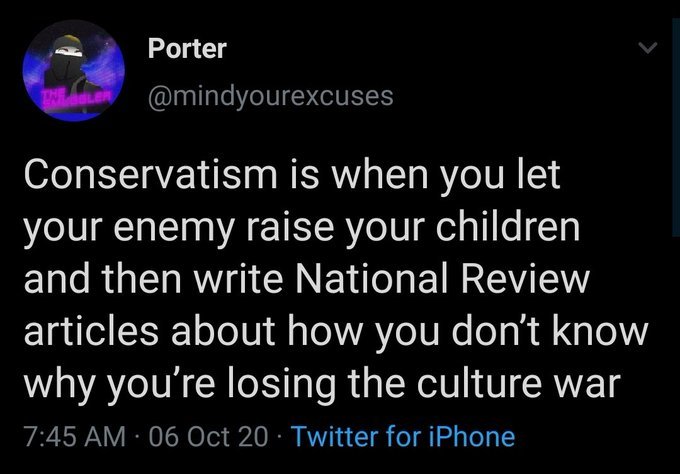Expand the tweet options chevron
680x474 pixels.
click(x=648, y=47)
